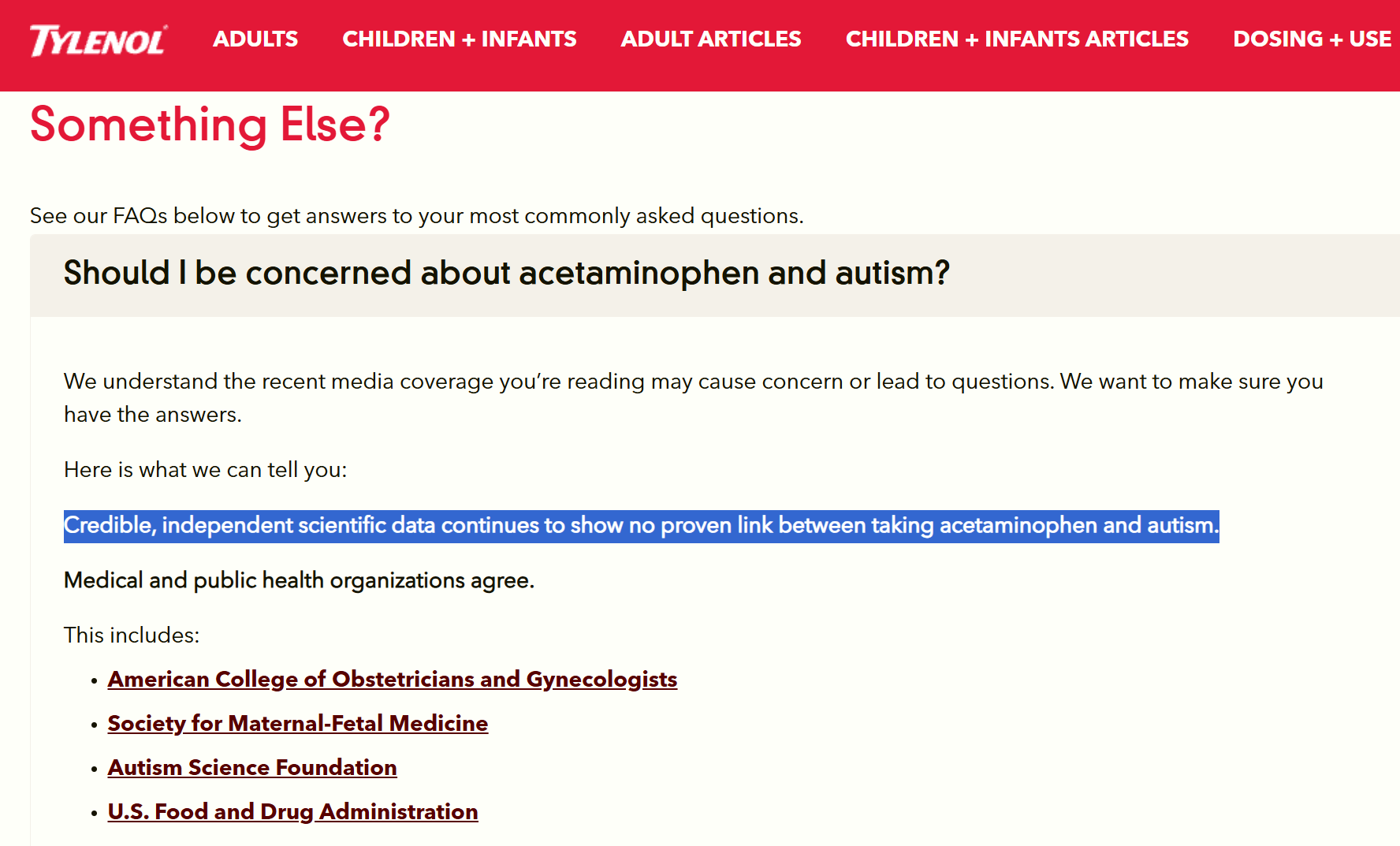This screenshot has height=846, width=1400.
Task: Go to Adult Articles
Action: click(x=710, y=39)
